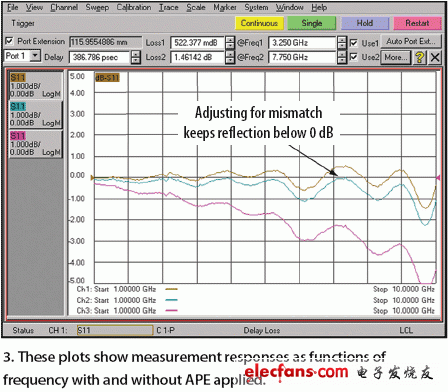Open the Calibration menu
The image size is (448, 392).
134,7
